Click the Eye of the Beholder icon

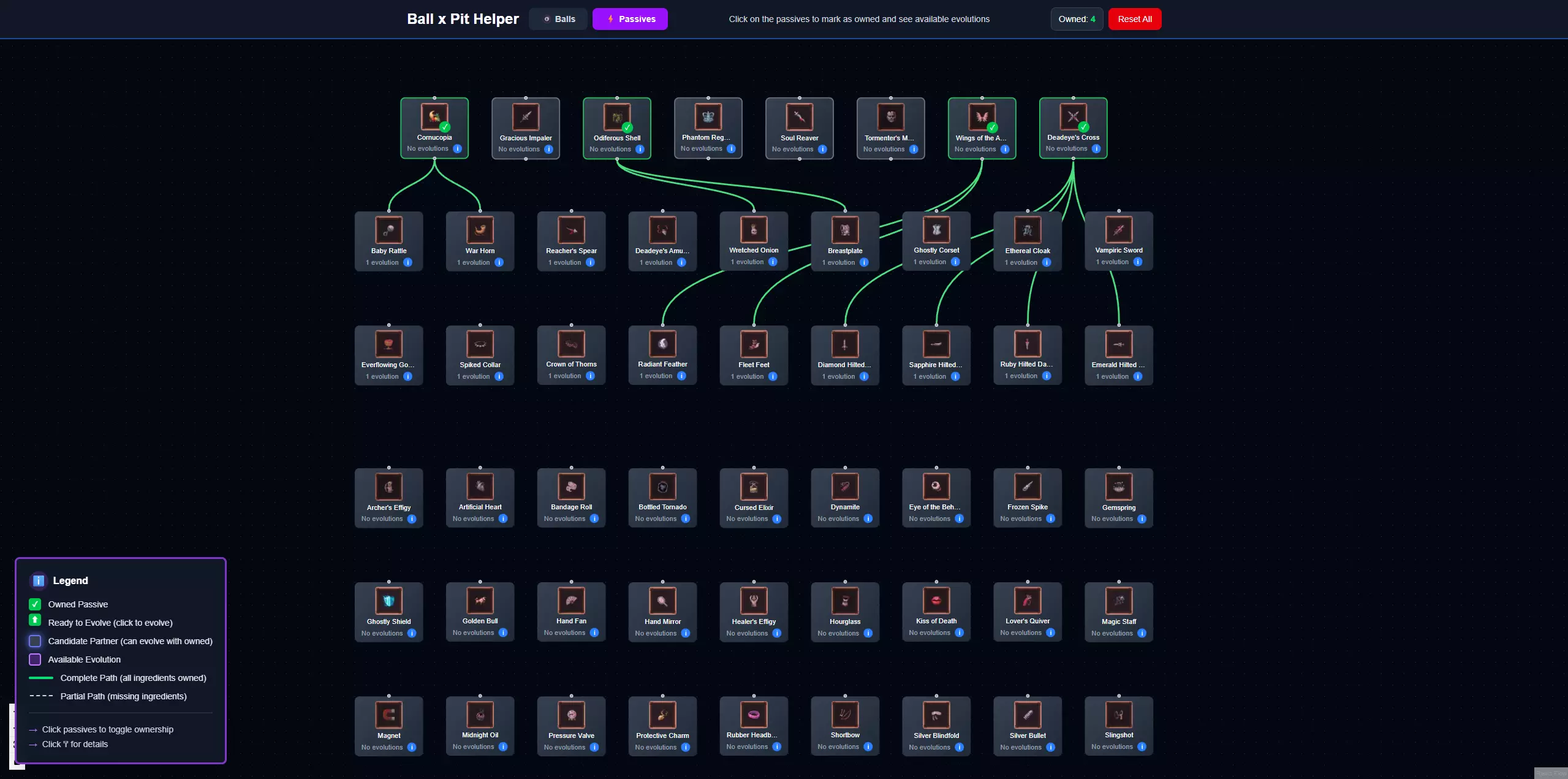(x=936, y=487)
